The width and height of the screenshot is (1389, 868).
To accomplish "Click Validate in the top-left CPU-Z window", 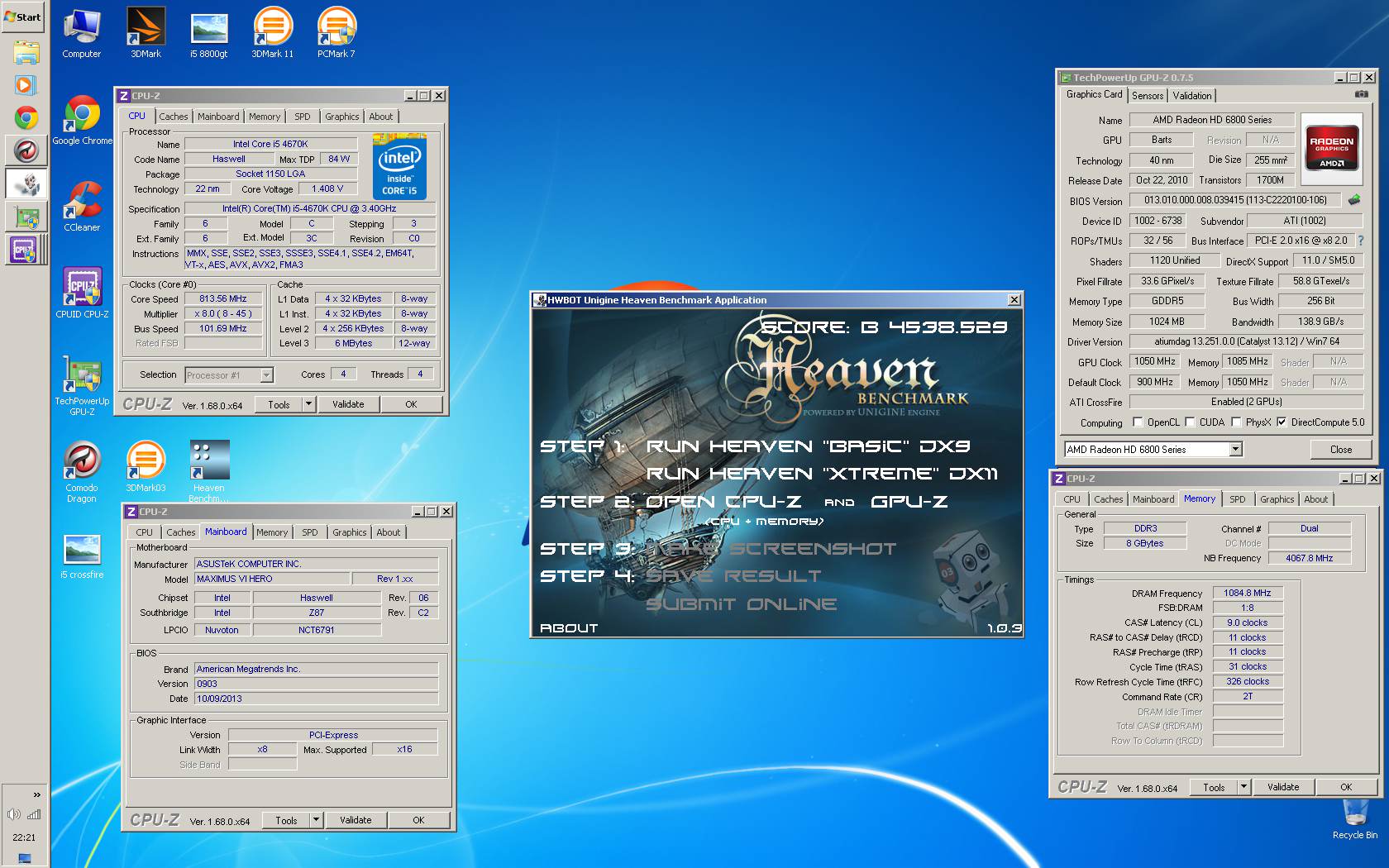I will coord(348,404).
